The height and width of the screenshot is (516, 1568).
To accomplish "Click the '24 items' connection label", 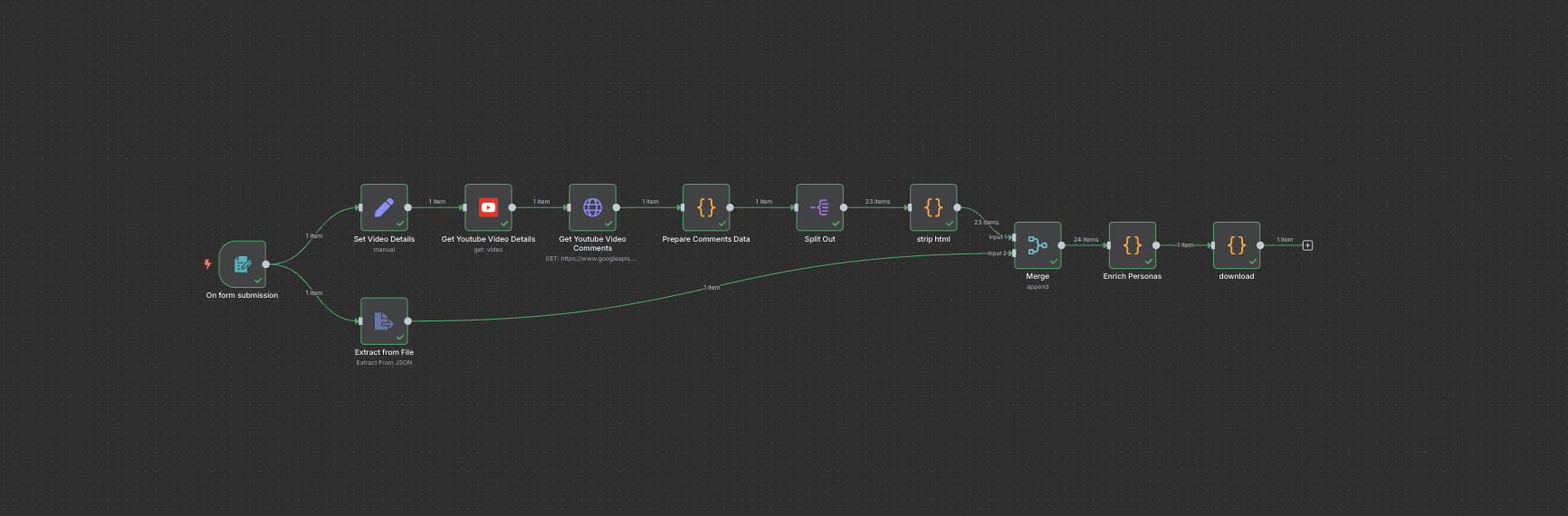I will tap(1086, 240).
